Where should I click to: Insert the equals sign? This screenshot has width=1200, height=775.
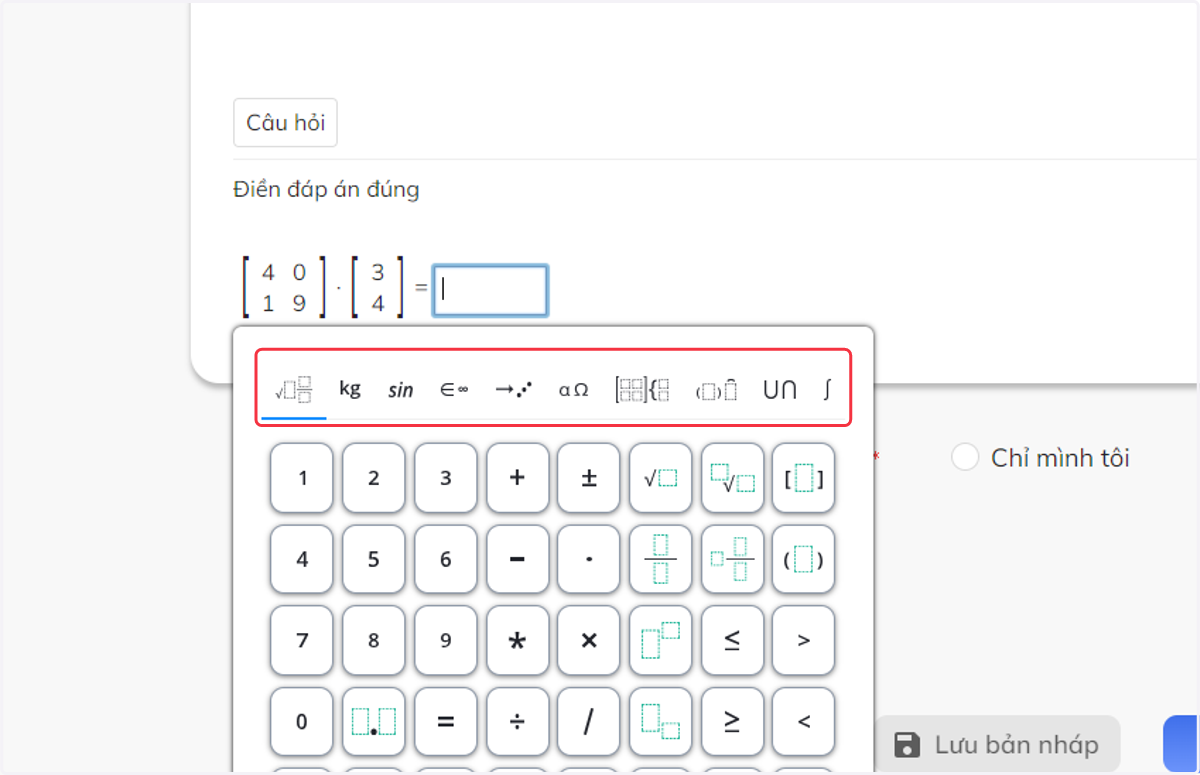[x=446, y=721]
